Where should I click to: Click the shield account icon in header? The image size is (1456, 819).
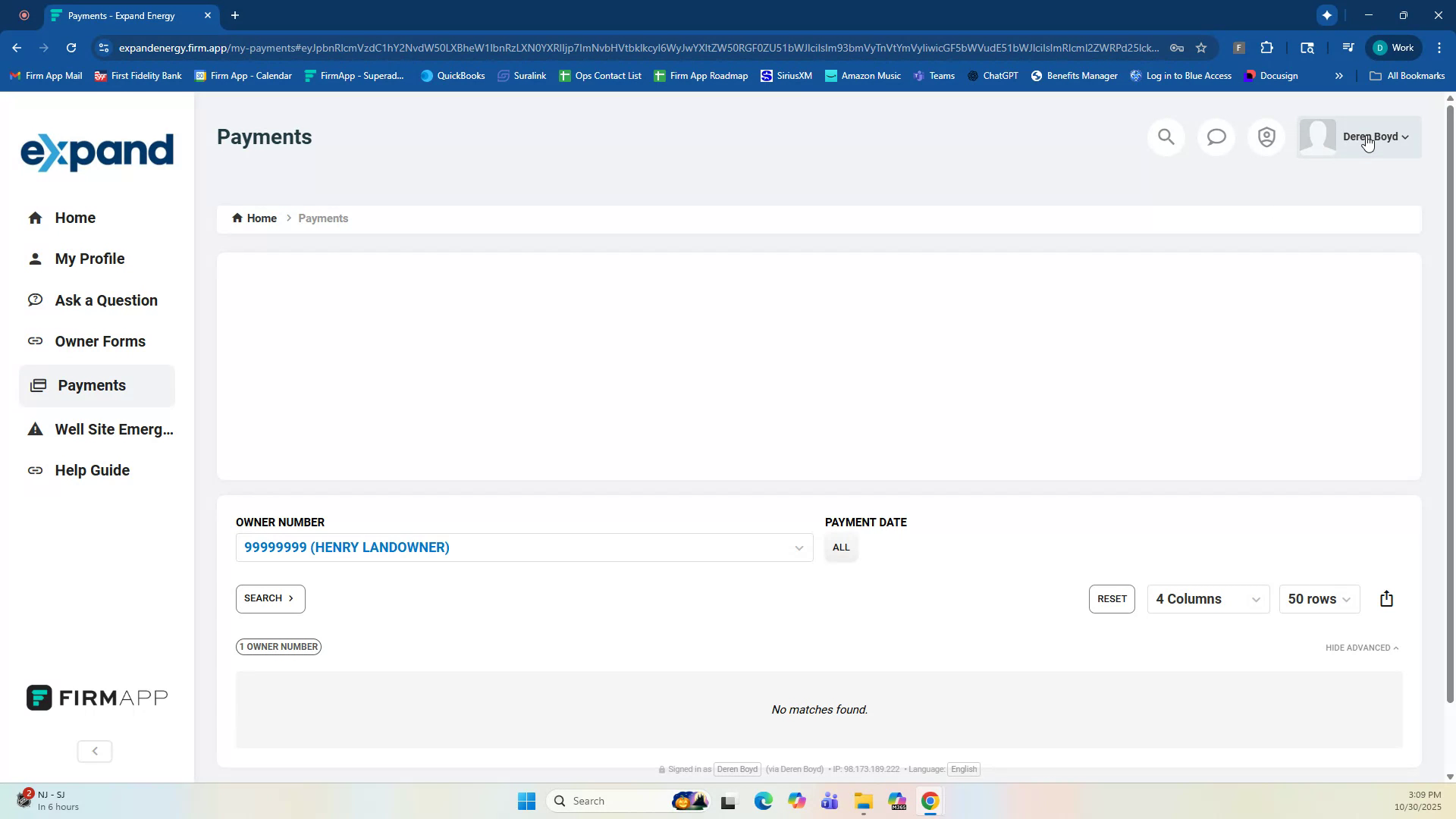pos(1266,137)
